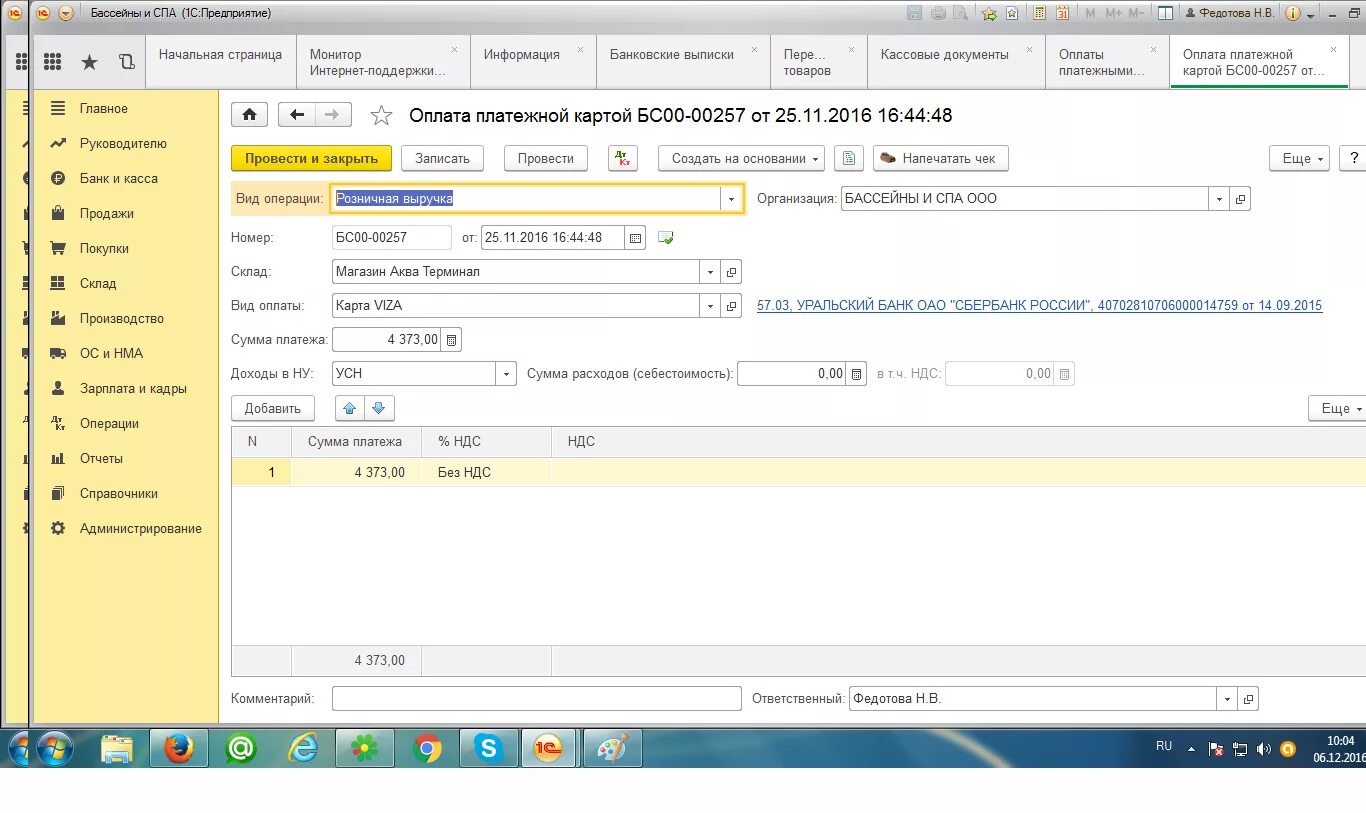Viewport: 1366px width, 813px height.
Task: Open calculator for Сумма платежа
Action: (x=452, y=340)
